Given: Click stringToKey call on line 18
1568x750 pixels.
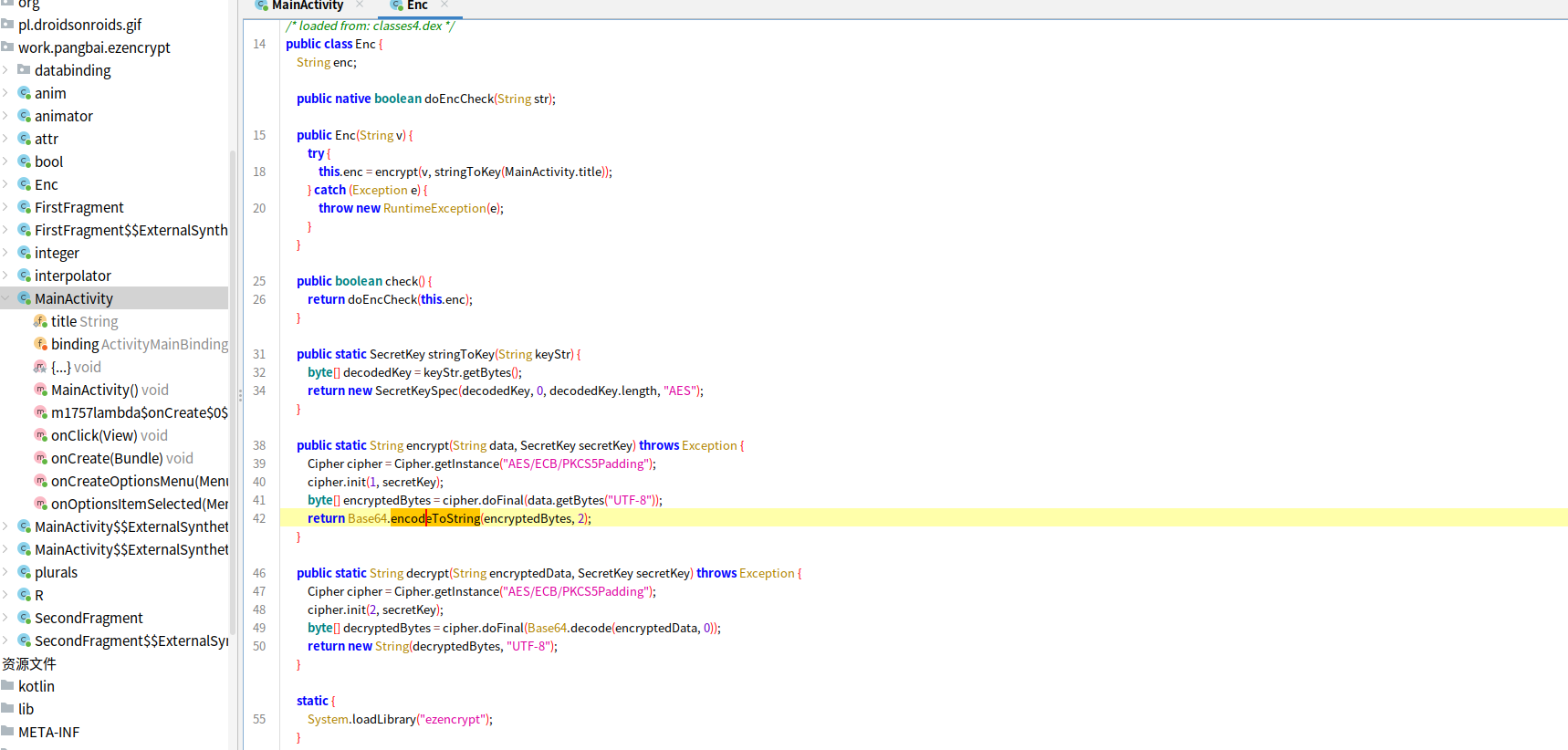Looking at the screenshot, I should coord(467,172).
